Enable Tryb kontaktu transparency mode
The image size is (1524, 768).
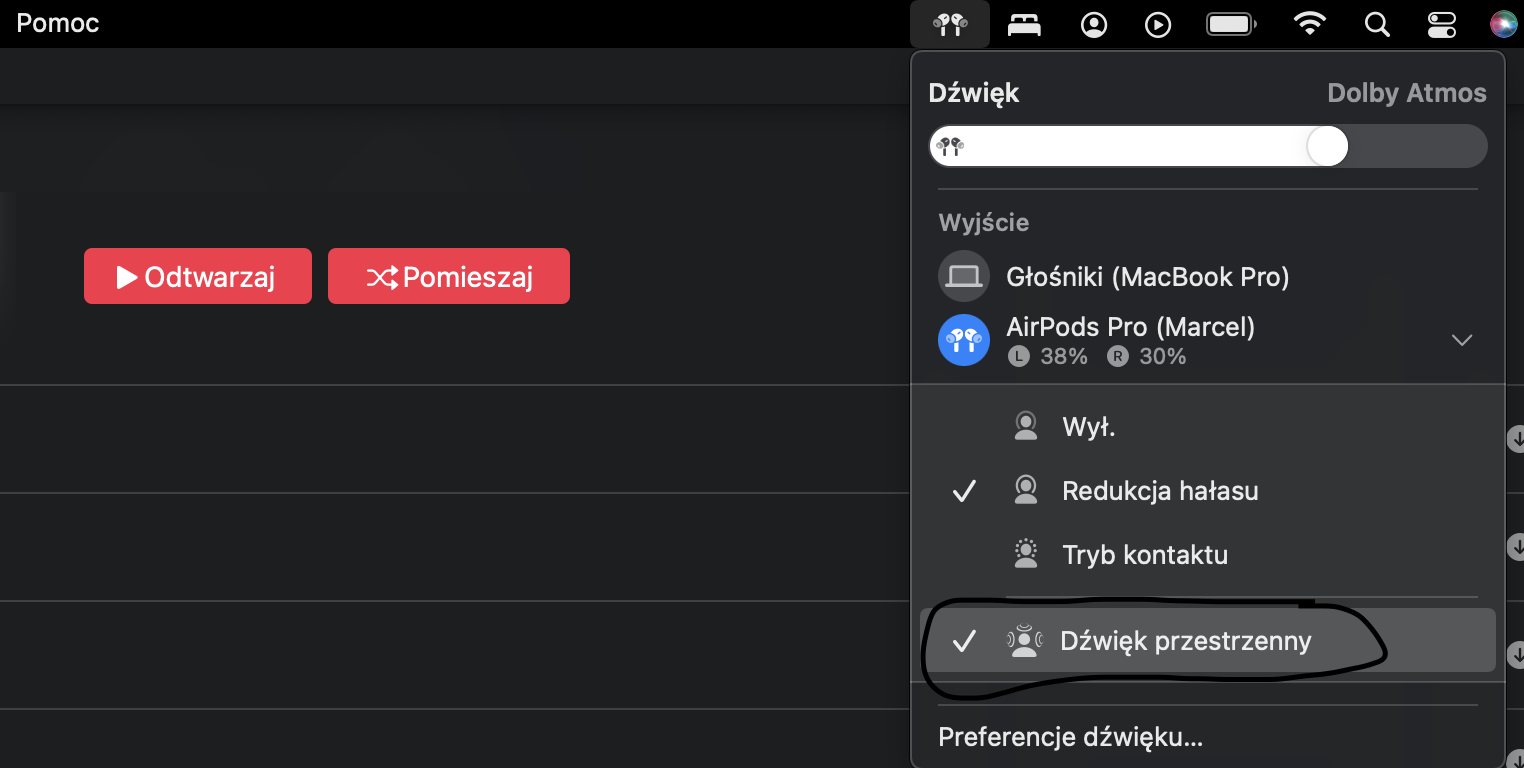click(x=1144, y=555)
